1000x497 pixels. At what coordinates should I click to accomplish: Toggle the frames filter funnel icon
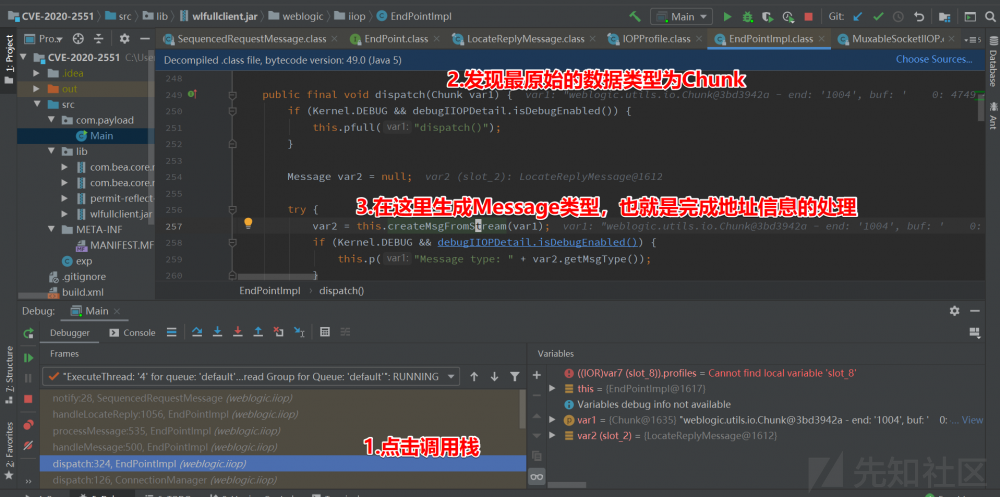515,376
